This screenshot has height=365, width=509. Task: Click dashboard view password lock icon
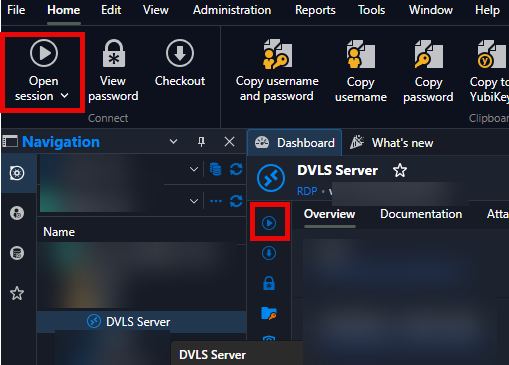click(269, 283)
